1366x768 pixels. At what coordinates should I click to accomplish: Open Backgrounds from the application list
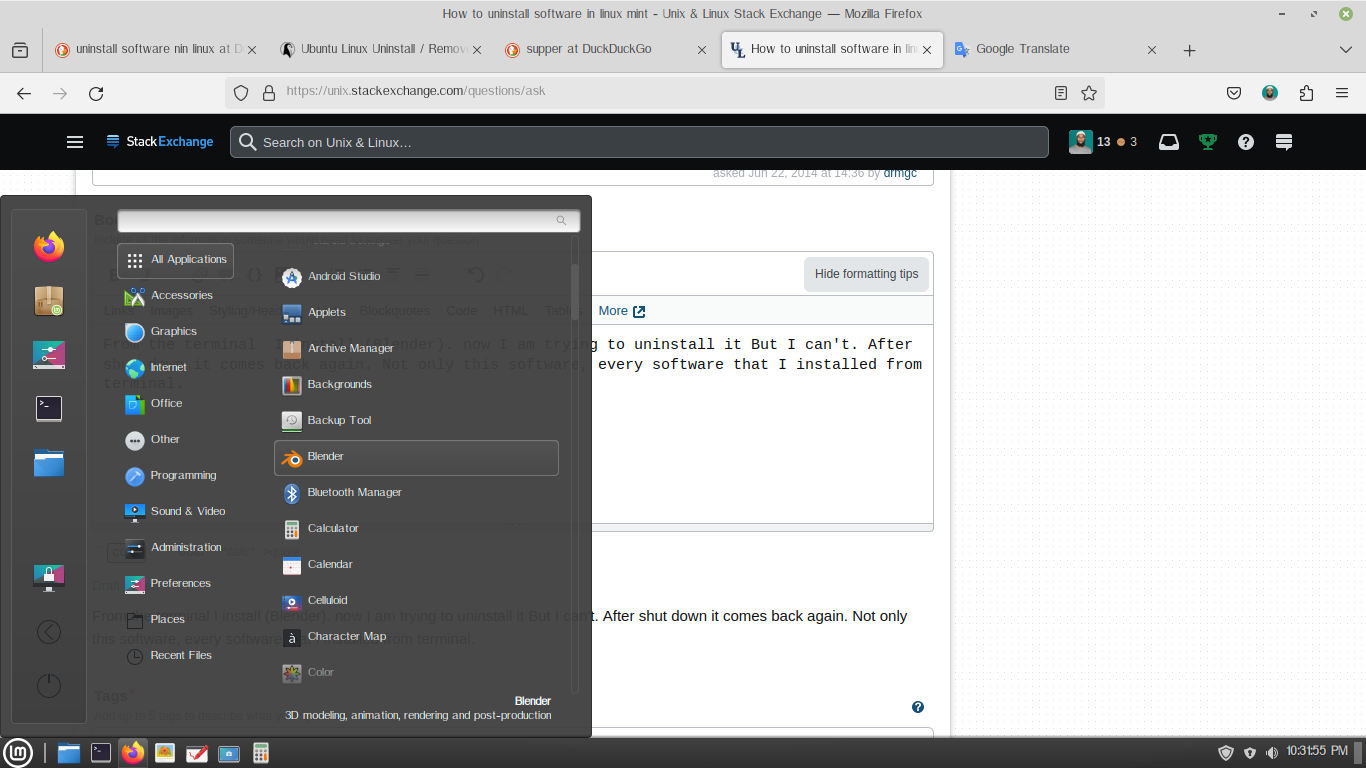point(416,384)
